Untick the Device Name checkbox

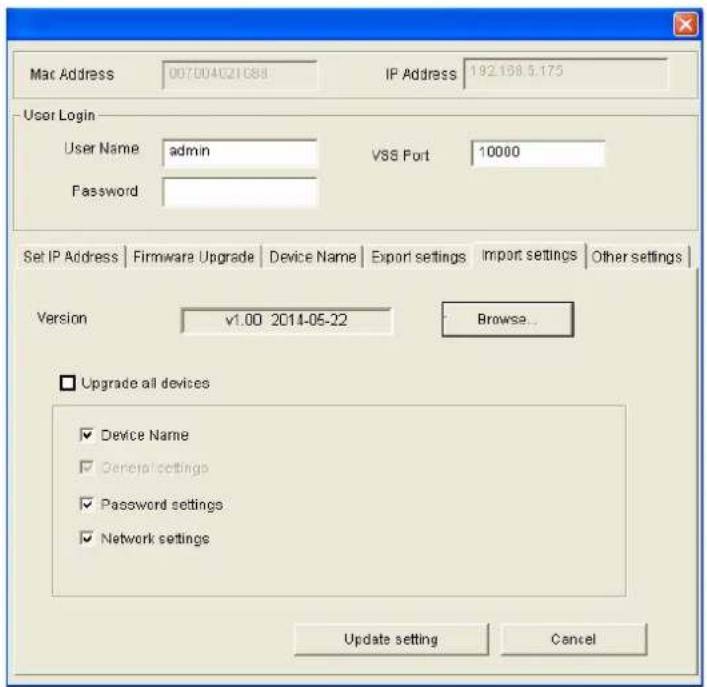(x=86, y=435)
